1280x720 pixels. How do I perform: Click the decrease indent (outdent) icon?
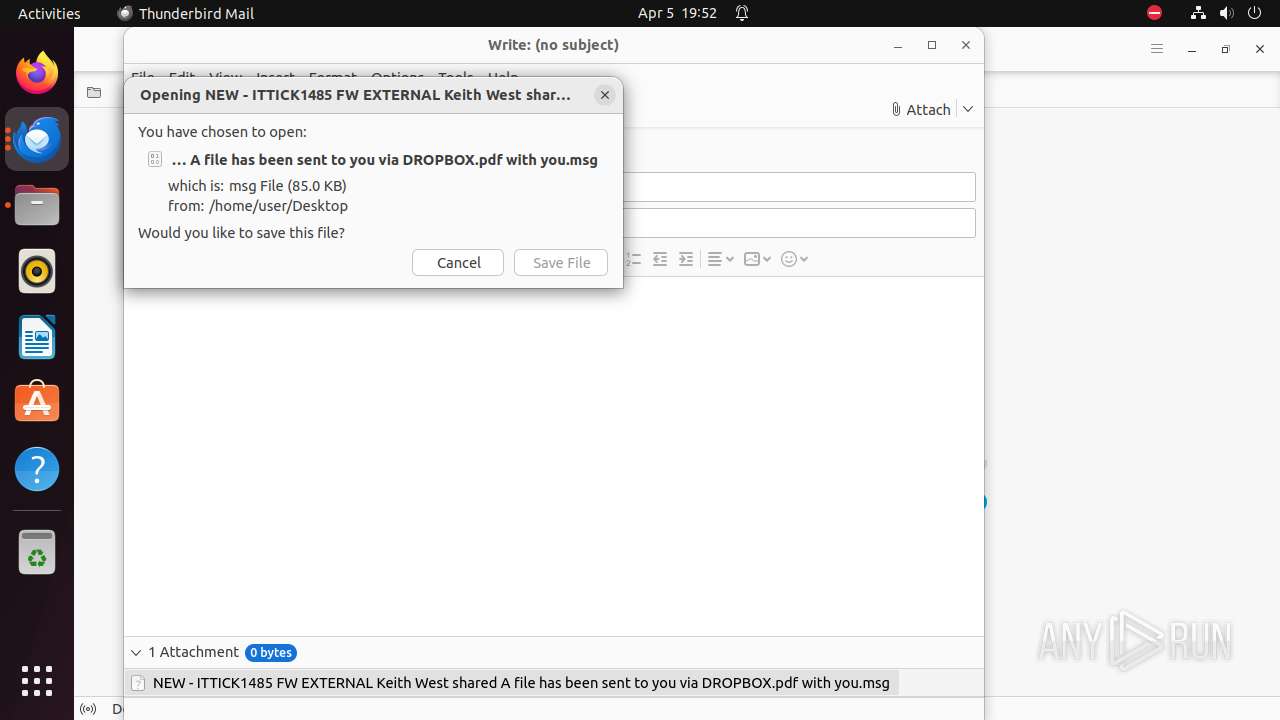(x=660, y=259)
